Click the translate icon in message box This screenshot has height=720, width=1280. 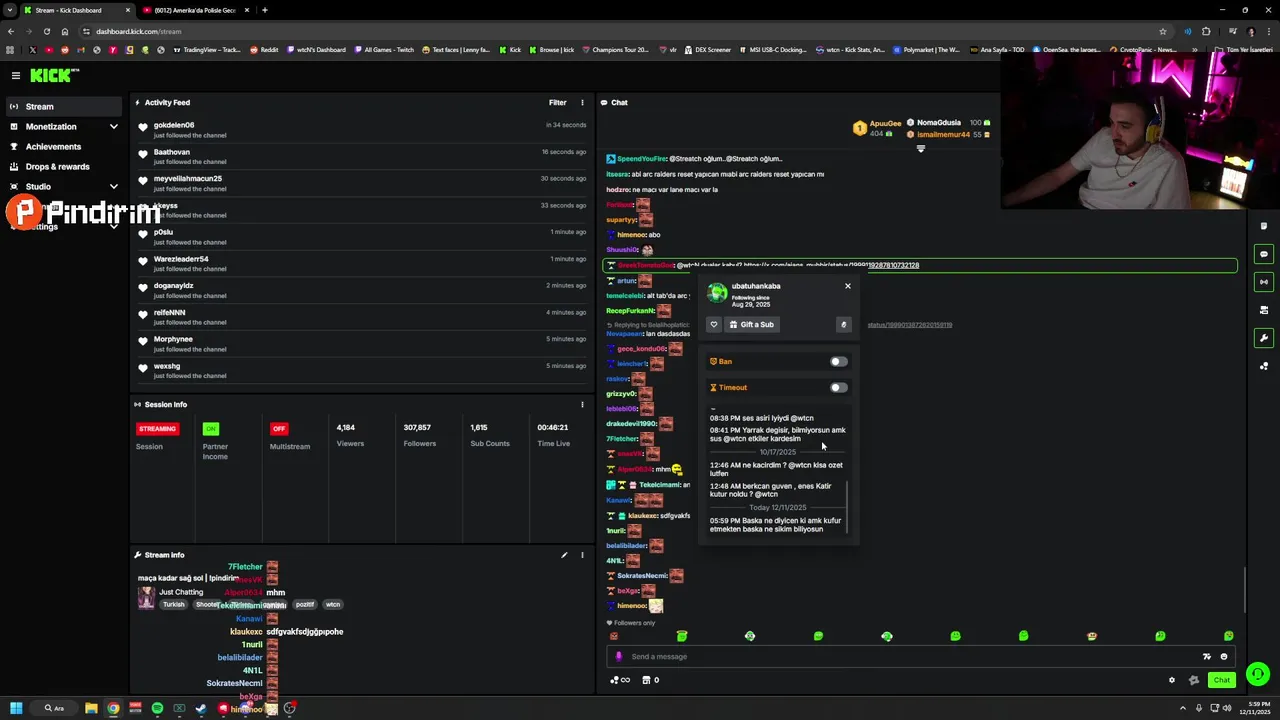click(1207, 657)
